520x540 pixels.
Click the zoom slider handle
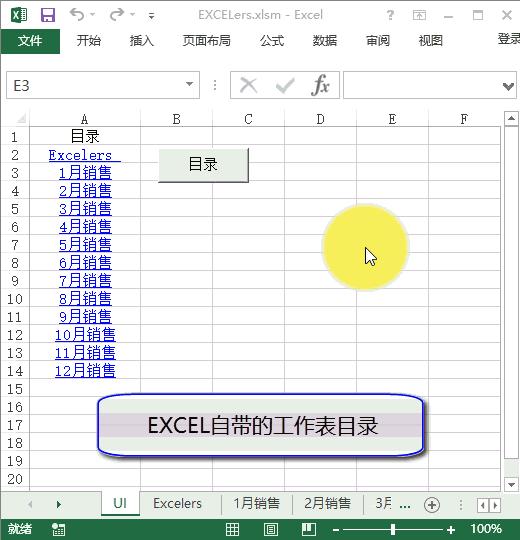click(x=393, y=529)
